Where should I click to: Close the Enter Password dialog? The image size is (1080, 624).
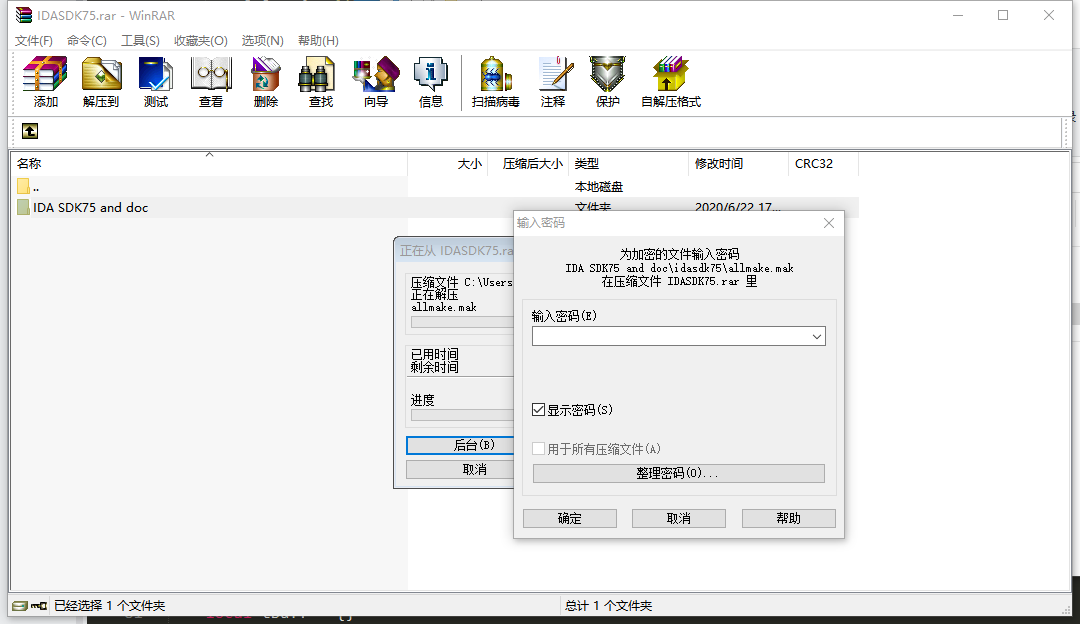tap(829, 222)
